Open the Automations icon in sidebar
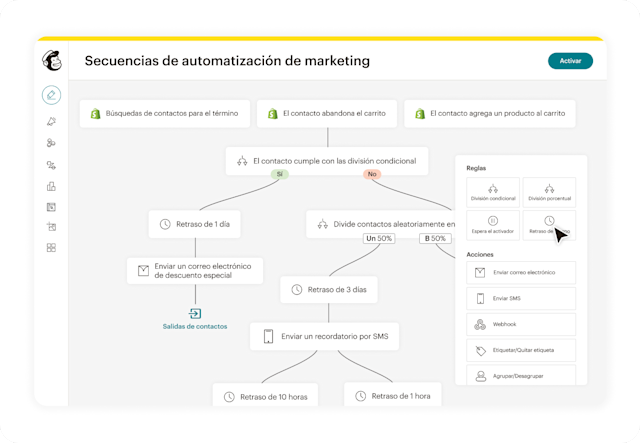640x443 pixels. click(51, 165)
